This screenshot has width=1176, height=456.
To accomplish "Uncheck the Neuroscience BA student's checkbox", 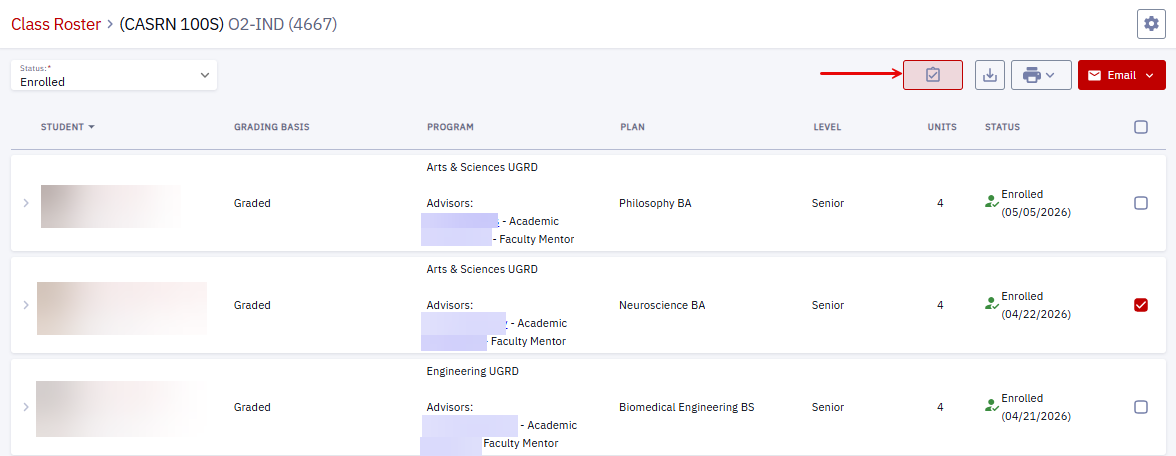I will tap(1141, 305).
